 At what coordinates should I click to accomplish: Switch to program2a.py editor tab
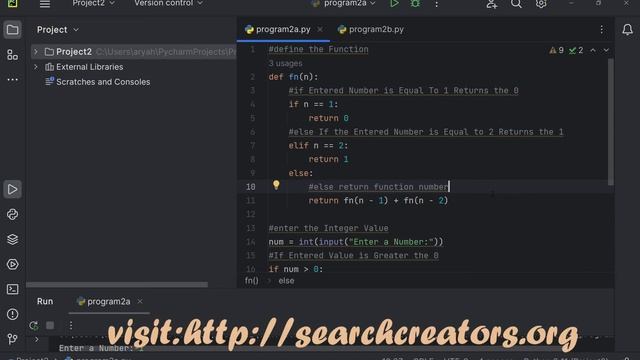click(283, 29)
